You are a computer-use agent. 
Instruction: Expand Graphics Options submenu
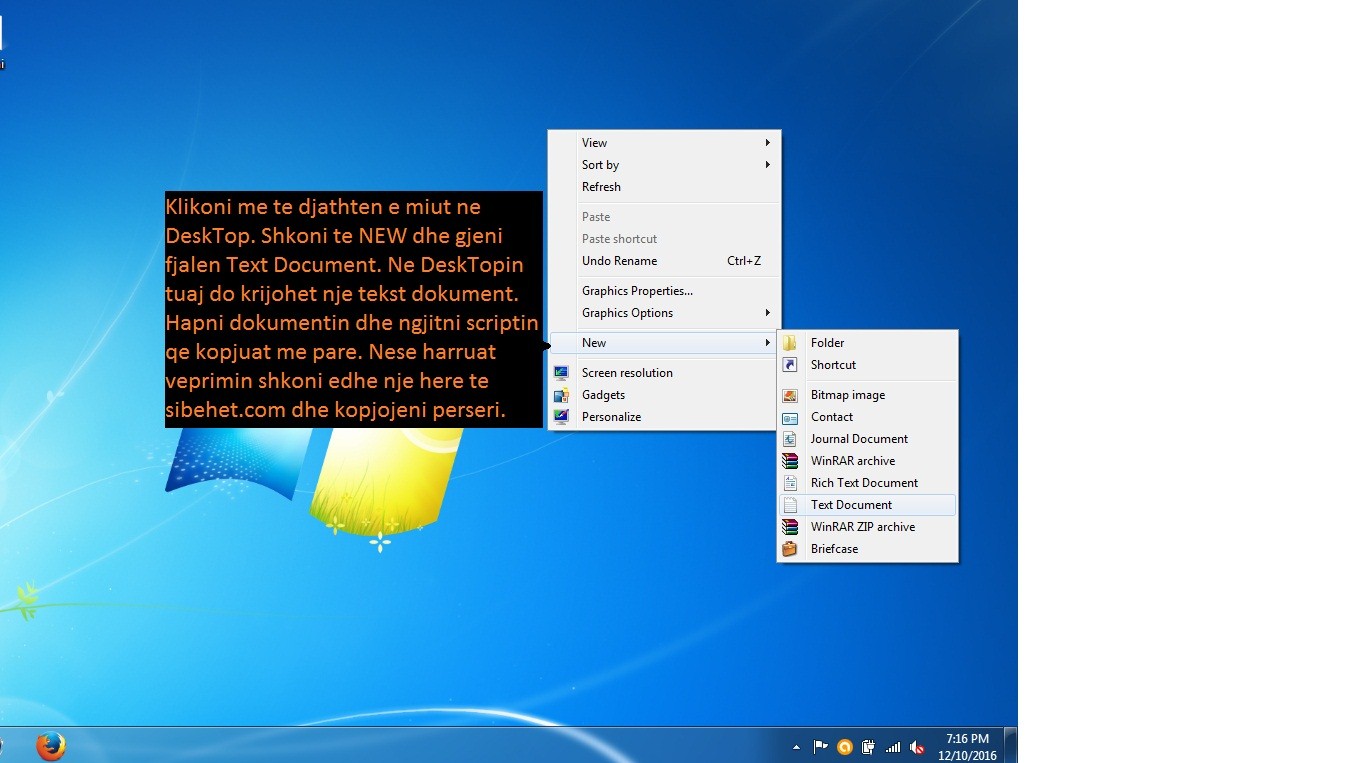[x=664, y=313]
